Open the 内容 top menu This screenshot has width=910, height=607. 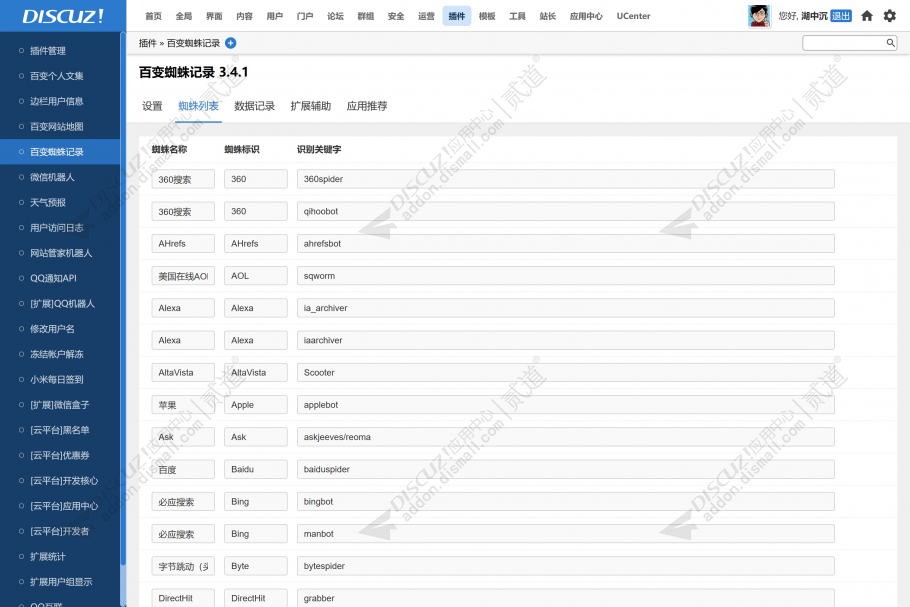click(244, 16)
